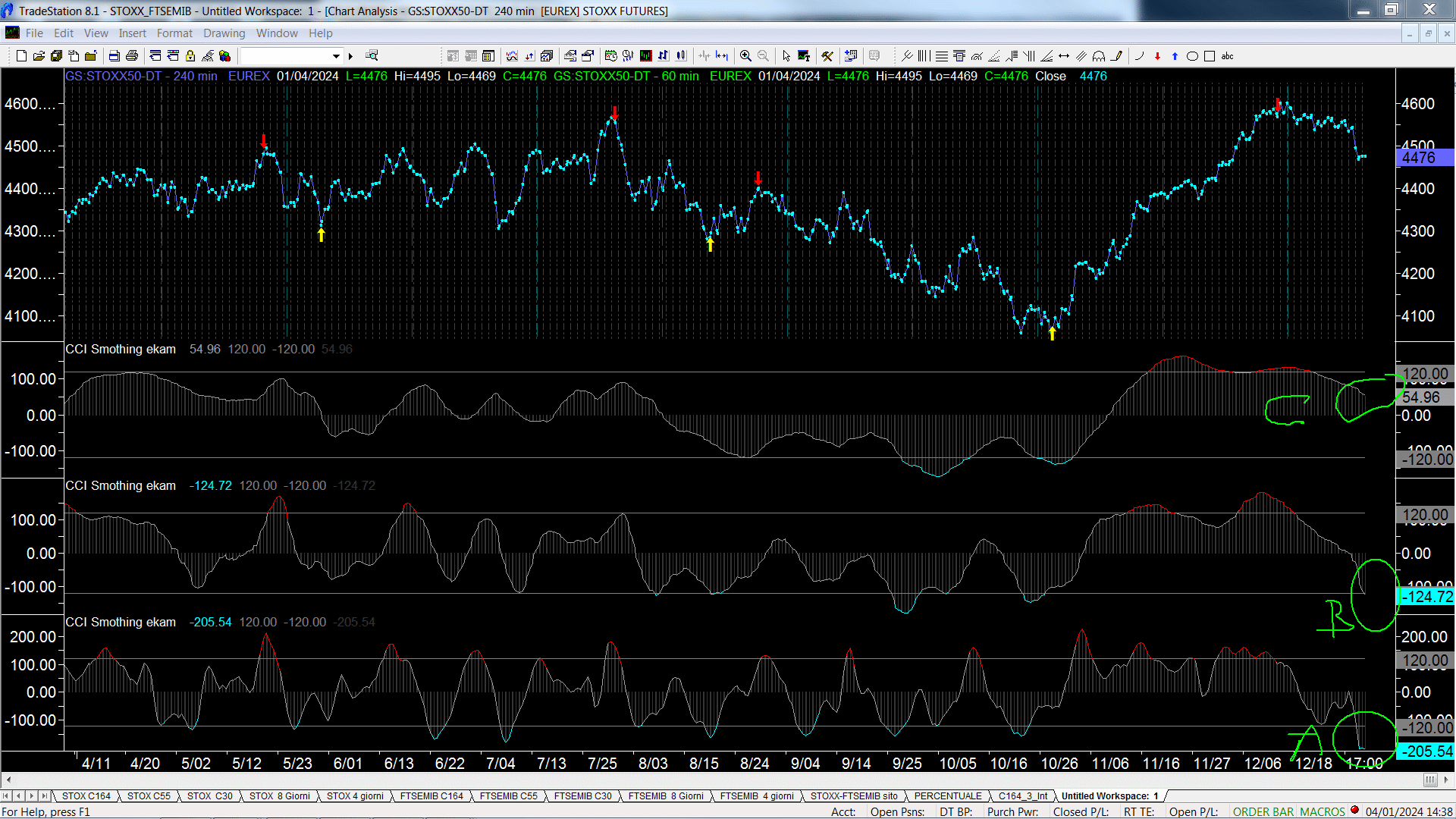Select the Untitled Workspace: 1 tab
The width and height of the screenshot is (1456, 819).
[x=1109, y=795]
